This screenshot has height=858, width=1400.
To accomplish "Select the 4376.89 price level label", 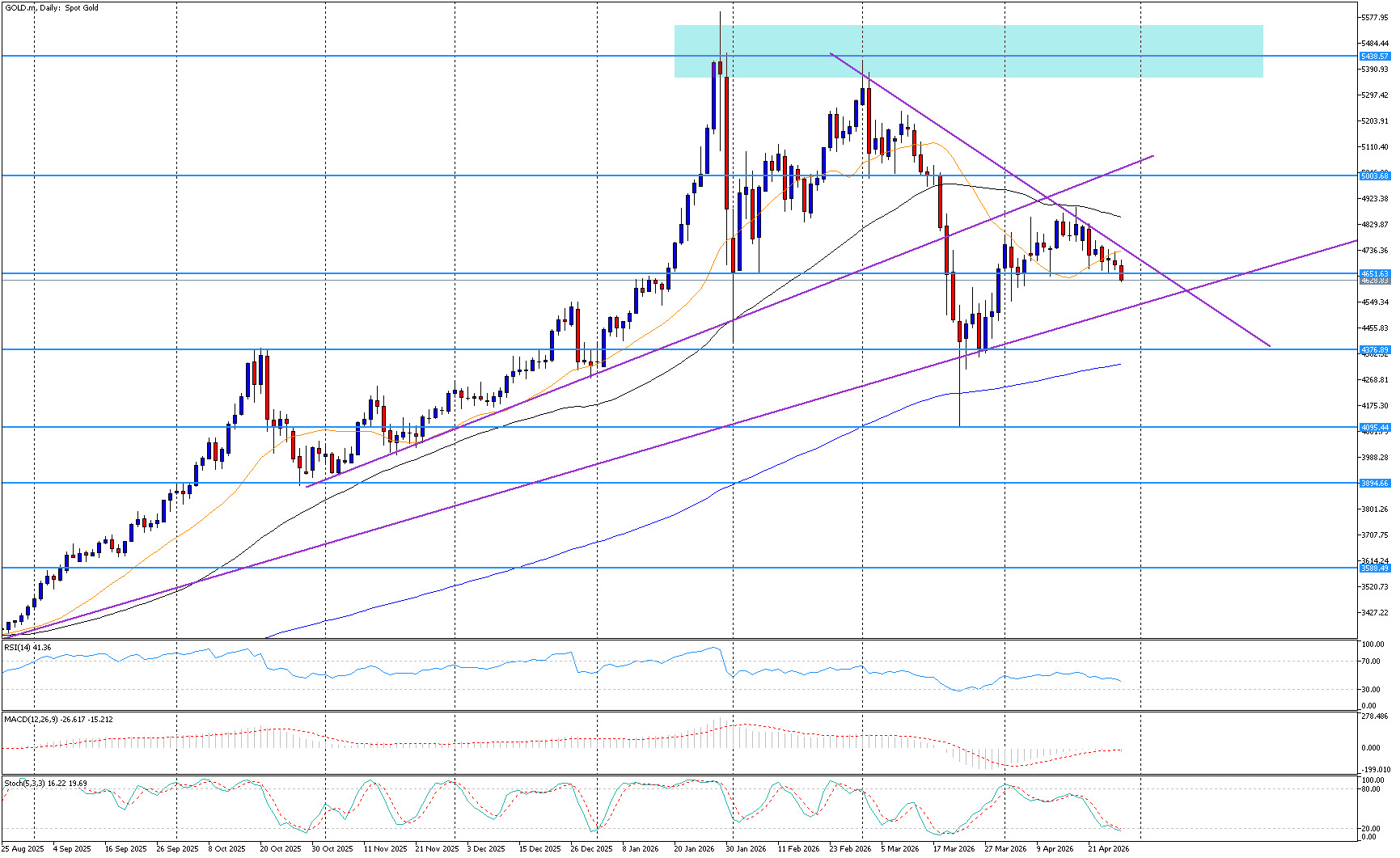I will [1374, 349].
